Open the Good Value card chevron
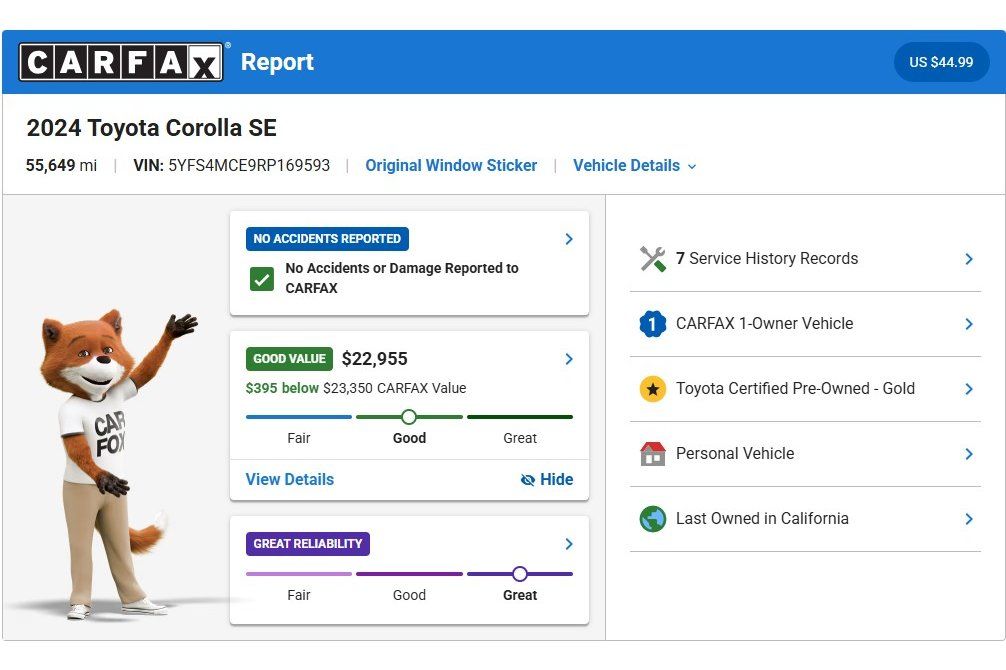1006x670 pixels. coord(568,359)
